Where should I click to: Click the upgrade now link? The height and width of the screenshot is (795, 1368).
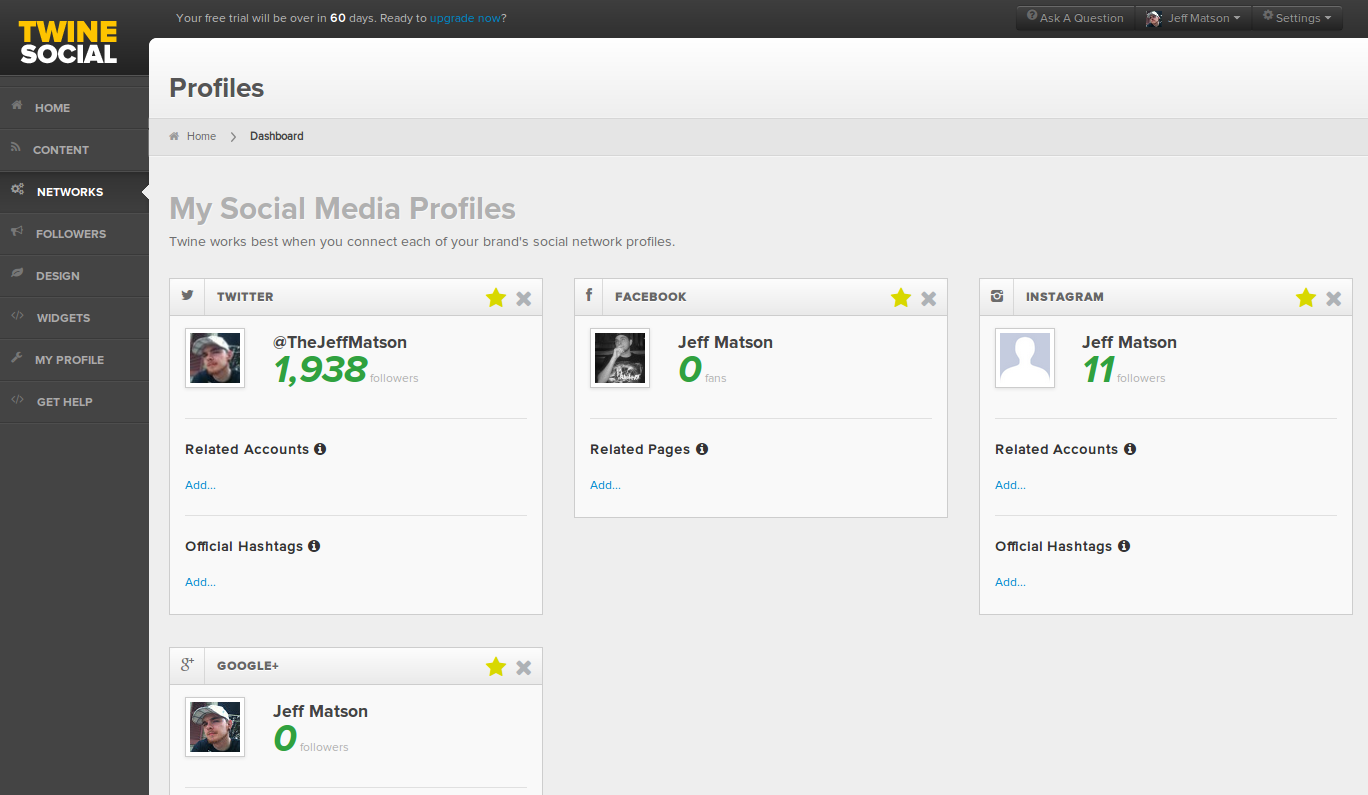[465, 18]
